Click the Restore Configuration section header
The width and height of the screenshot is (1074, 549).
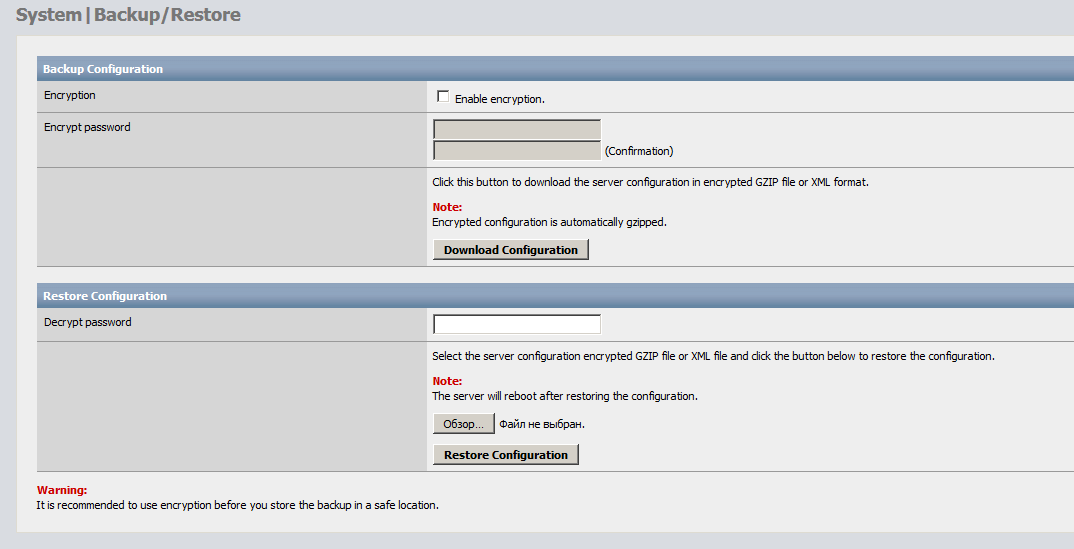[105, 296]
